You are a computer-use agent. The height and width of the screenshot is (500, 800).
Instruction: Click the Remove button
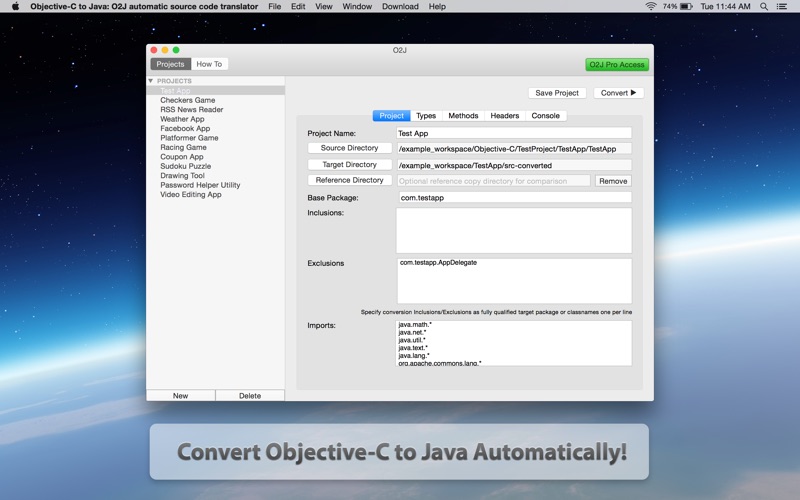click(613, 181)
